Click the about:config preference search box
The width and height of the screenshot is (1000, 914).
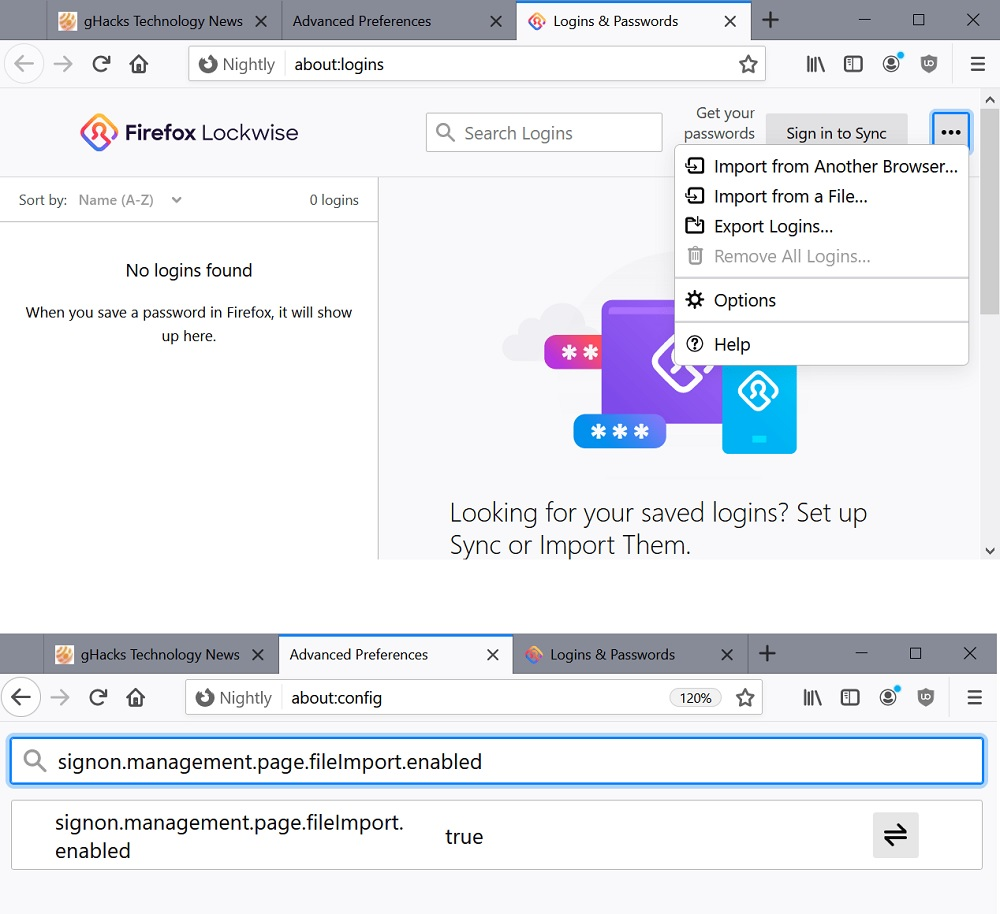click(497, 762)
